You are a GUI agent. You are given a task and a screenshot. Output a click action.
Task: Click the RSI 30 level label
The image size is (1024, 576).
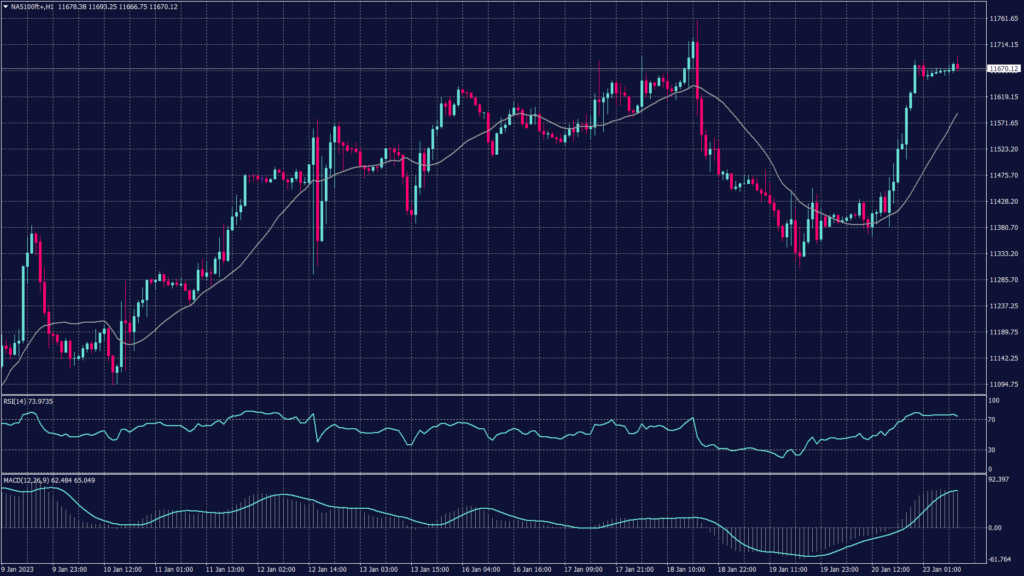tap(992, 449)
